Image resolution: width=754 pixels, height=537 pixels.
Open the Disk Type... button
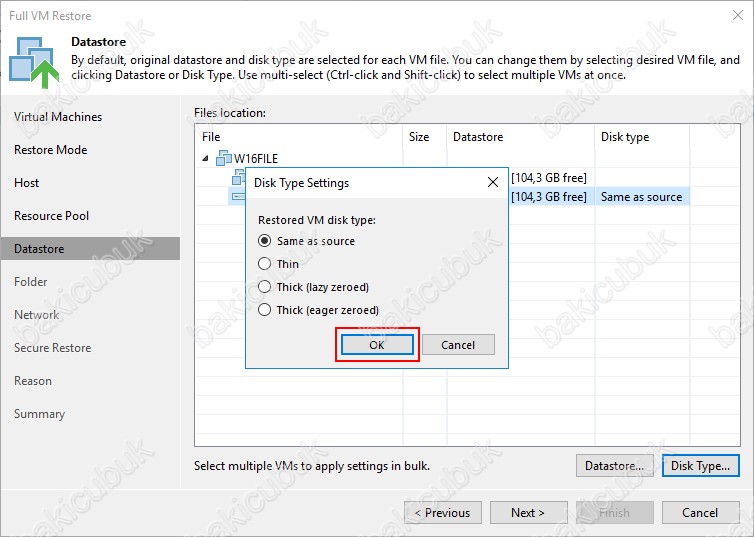[701, 465]
